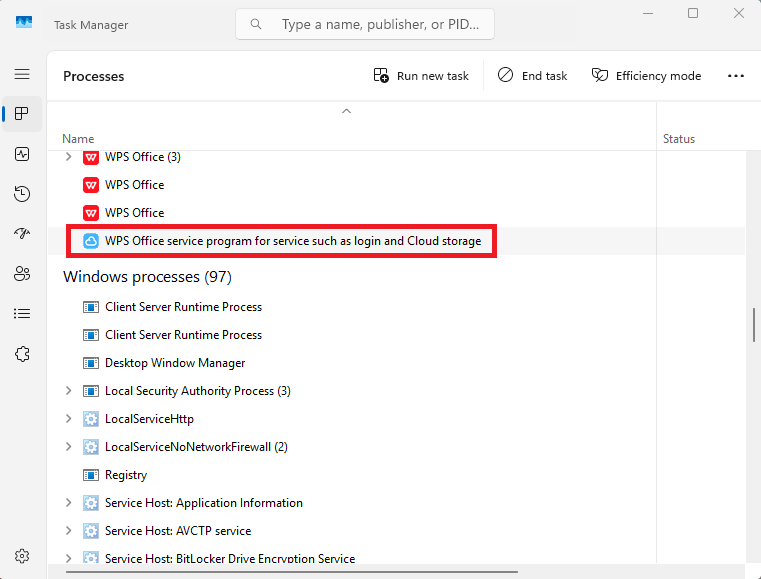
Task: Click the Desktop Window Manager icon
Action: [x=91, y=363]
